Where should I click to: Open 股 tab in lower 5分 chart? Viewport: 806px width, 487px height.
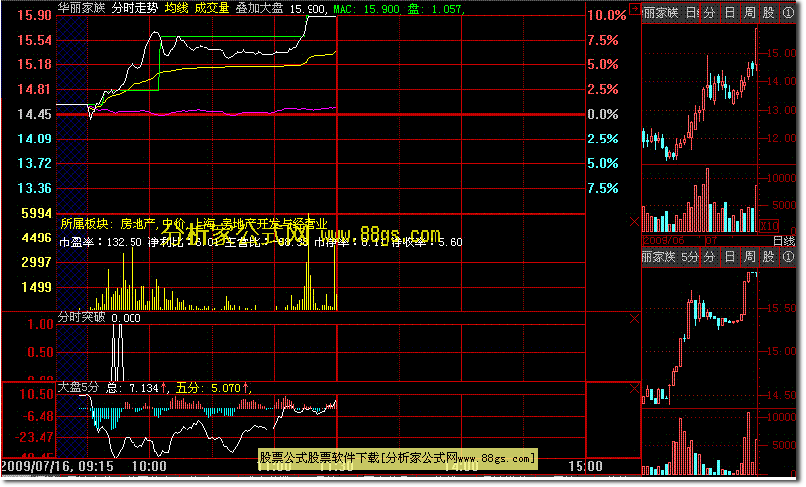pyautogui.click(x=769, y=257)
